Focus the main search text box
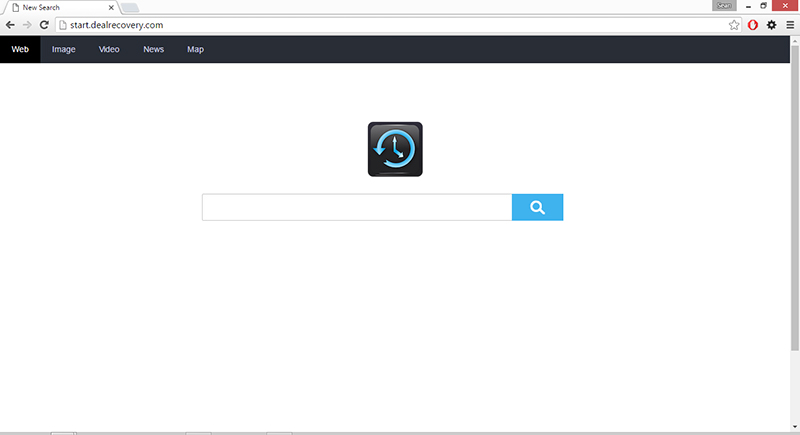Image resolution: width=800 pixels, height=435 pixels. pos(357,207)
